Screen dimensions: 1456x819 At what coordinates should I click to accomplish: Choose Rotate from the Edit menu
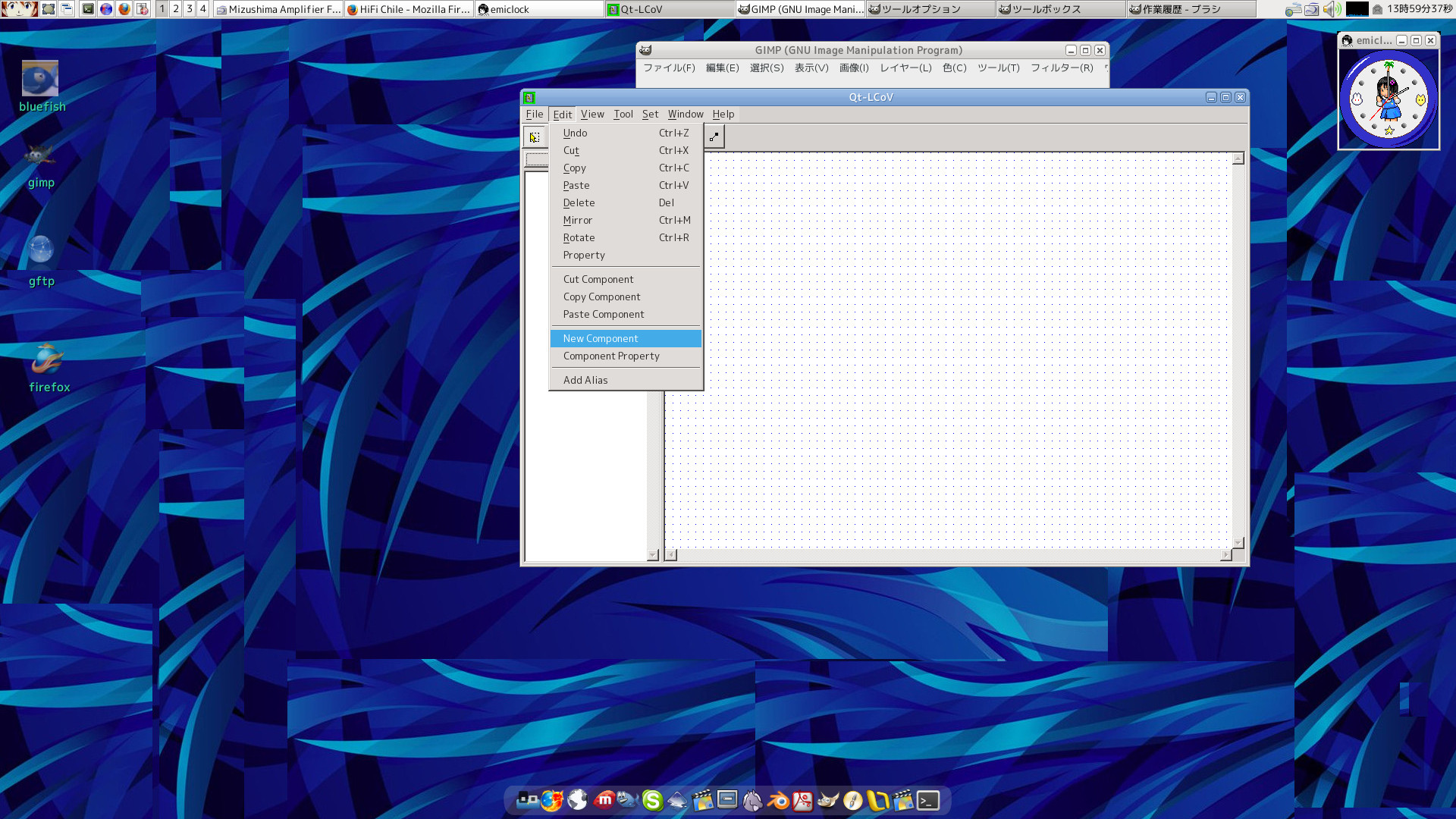(x=579, y=237)
